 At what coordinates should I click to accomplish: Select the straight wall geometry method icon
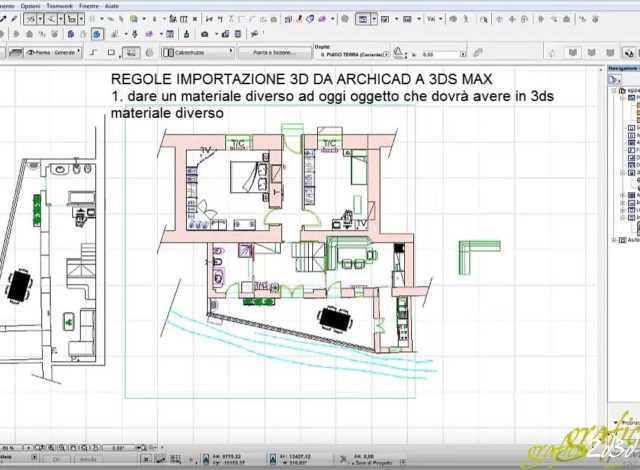94,52
